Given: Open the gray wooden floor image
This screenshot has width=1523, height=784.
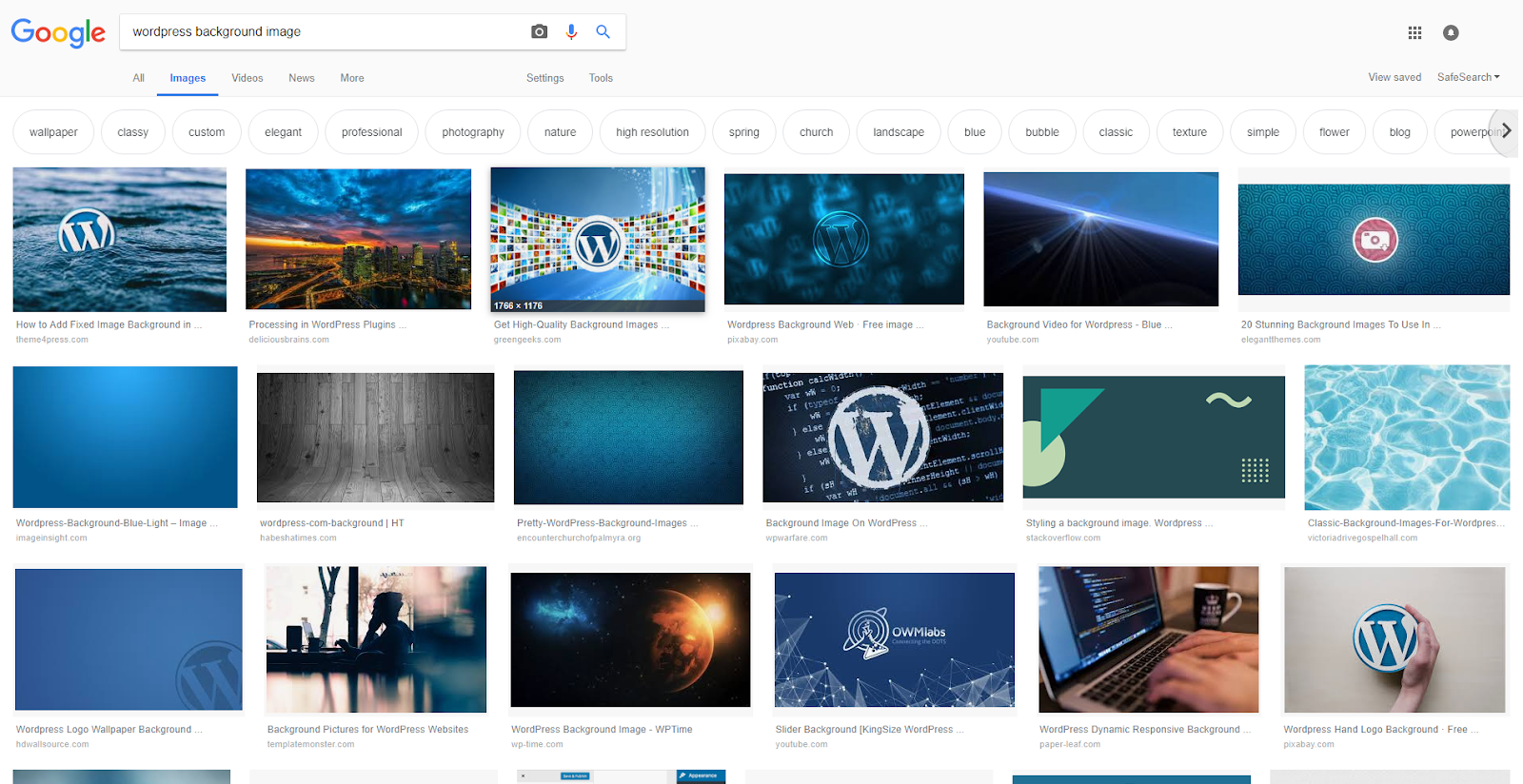Looking at the screenshot, I should tap(376, 438).
